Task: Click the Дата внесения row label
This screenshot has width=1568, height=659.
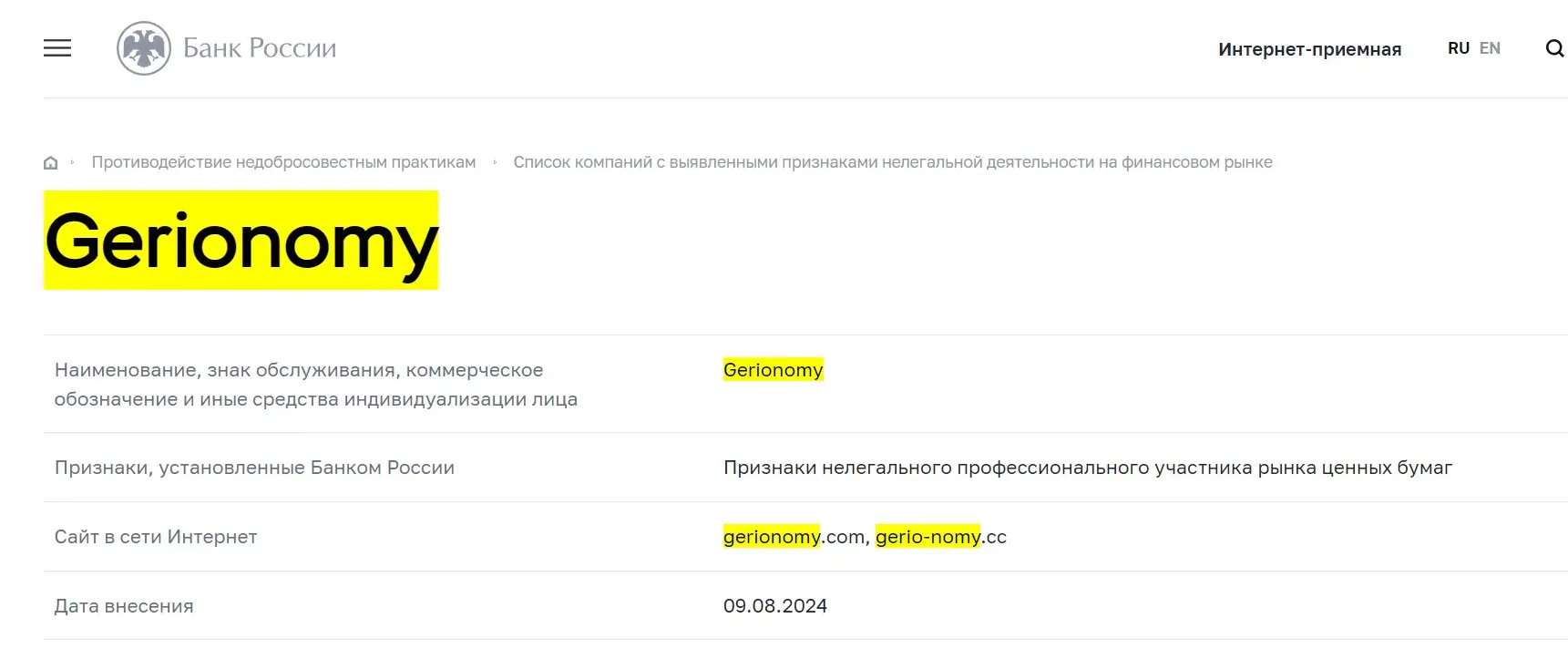Action: (x=123, y=605)
